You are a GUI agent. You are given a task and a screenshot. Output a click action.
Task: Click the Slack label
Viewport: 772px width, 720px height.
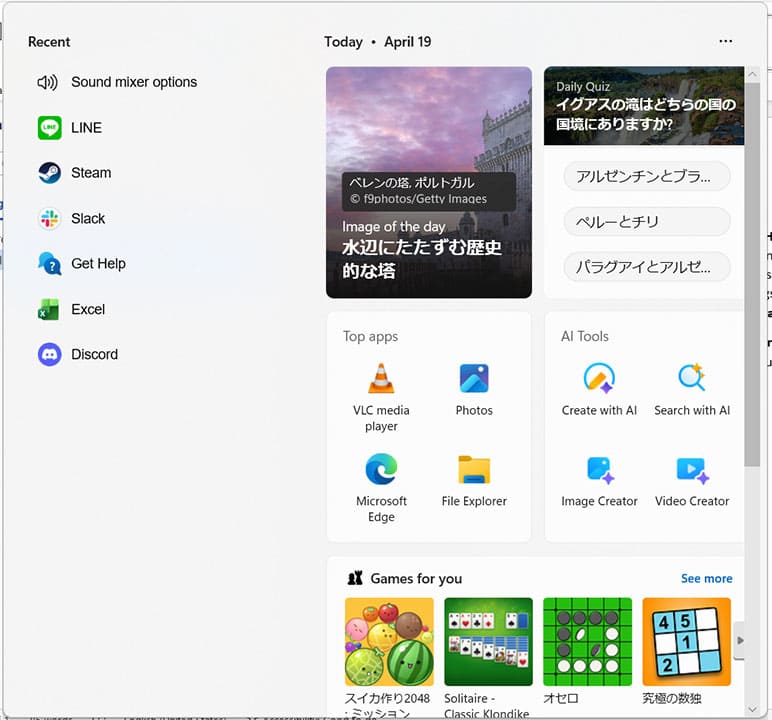88,219
